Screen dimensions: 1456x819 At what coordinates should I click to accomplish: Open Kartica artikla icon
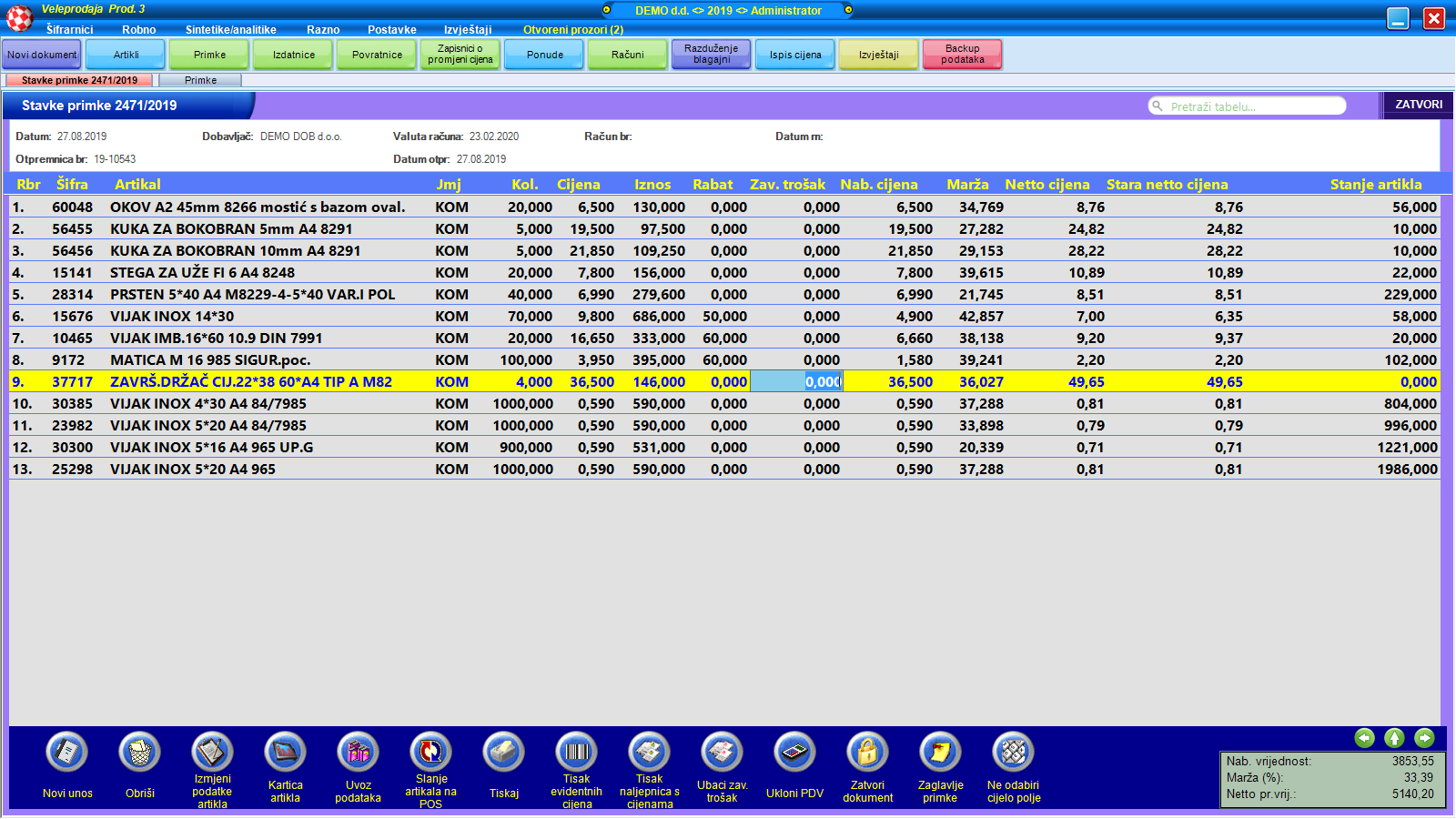[285, 753]
